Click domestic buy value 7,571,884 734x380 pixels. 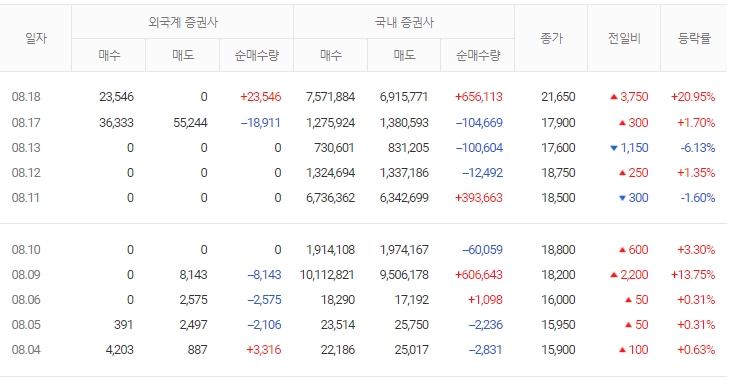(x=330, y=97)
